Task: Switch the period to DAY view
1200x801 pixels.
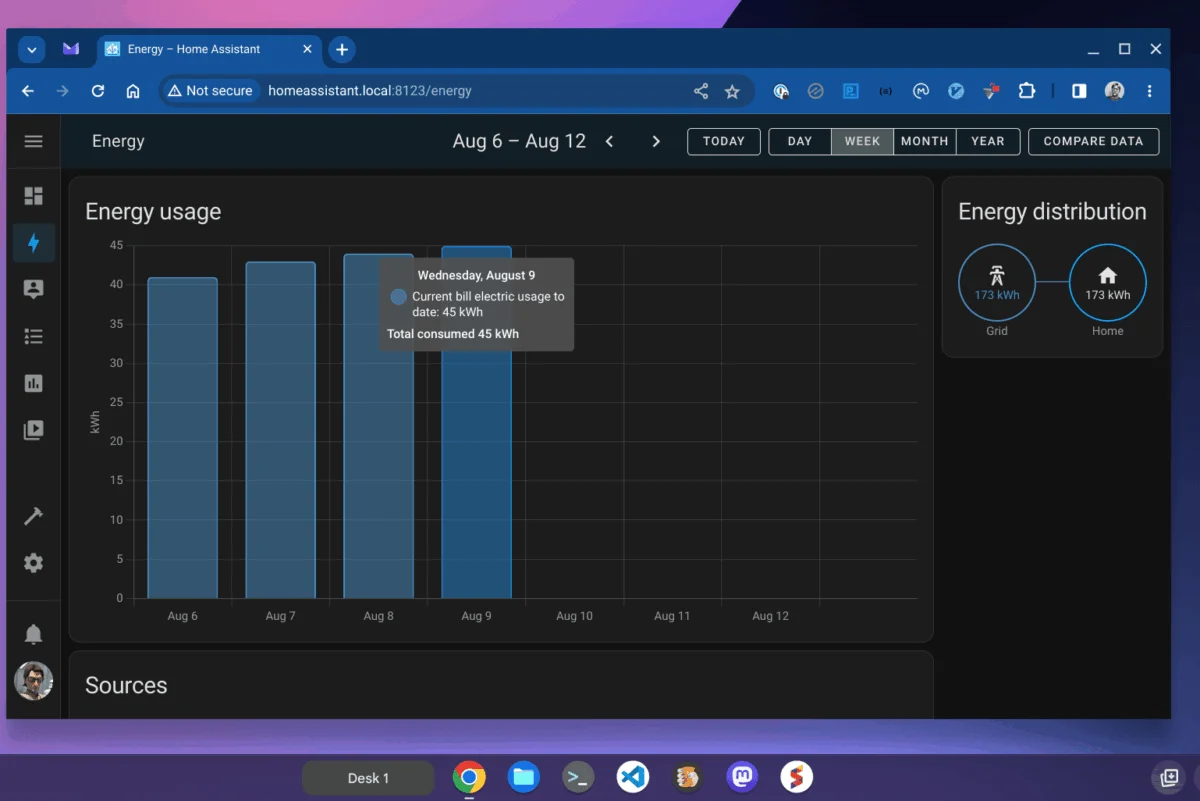Action: pyautogui.click(x=799, y=141)
